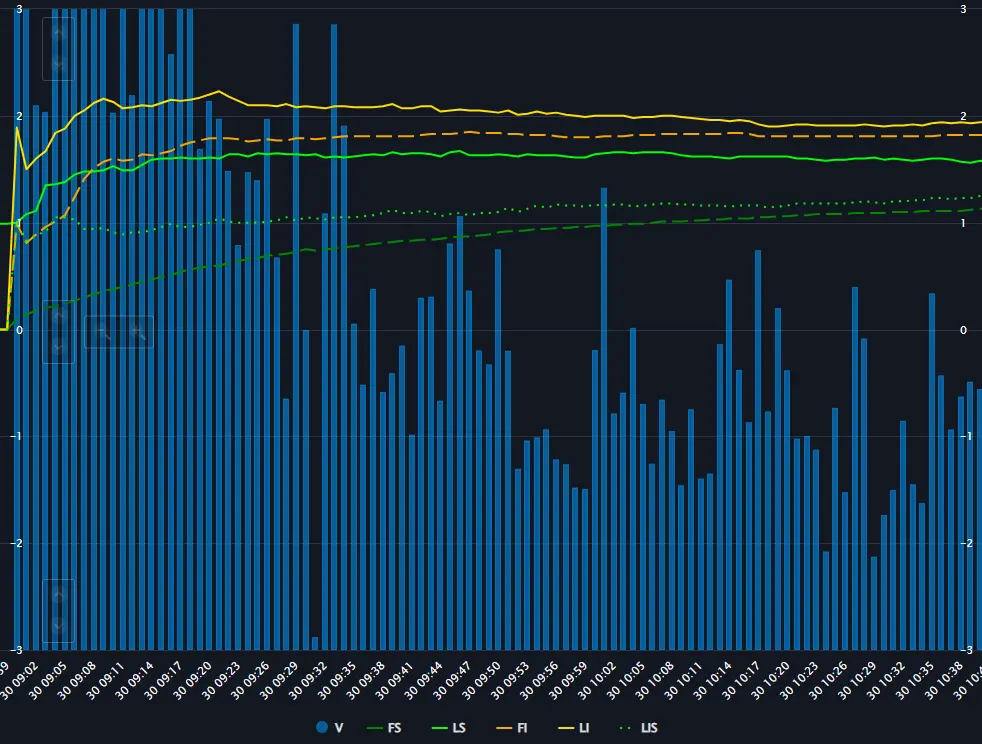
Task: Click the up chevron in the top pan control
Action: (x=58, y=33)
